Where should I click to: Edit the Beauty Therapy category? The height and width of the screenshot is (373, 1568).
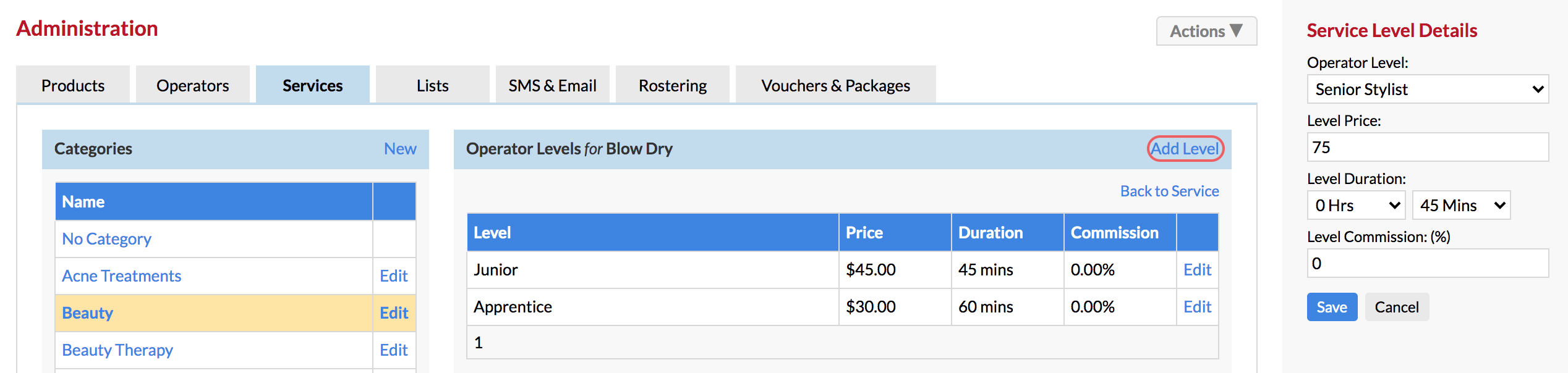point(394,350)
